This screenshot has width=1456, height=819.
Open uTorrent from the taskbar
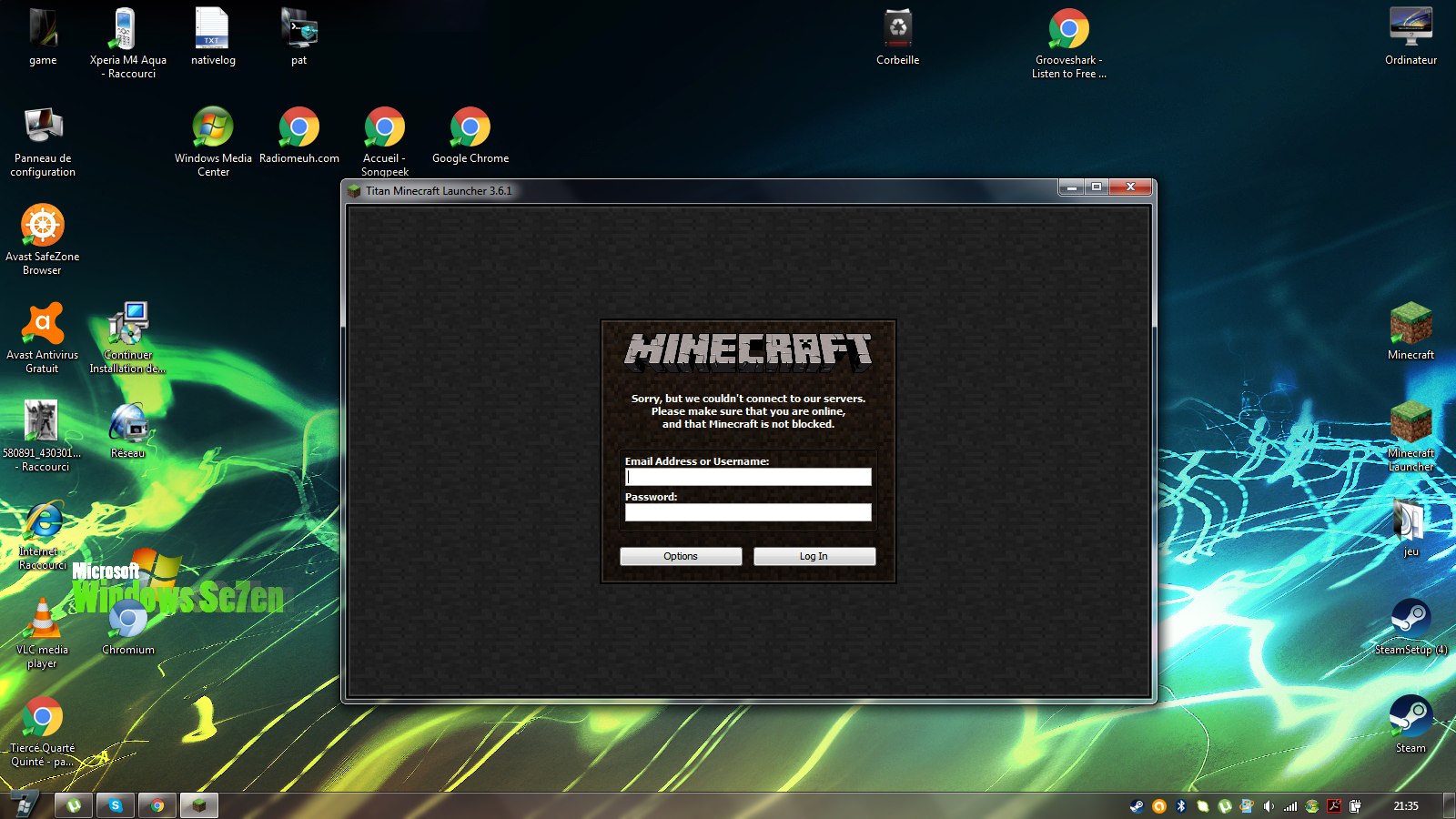(x=74, y=805)
